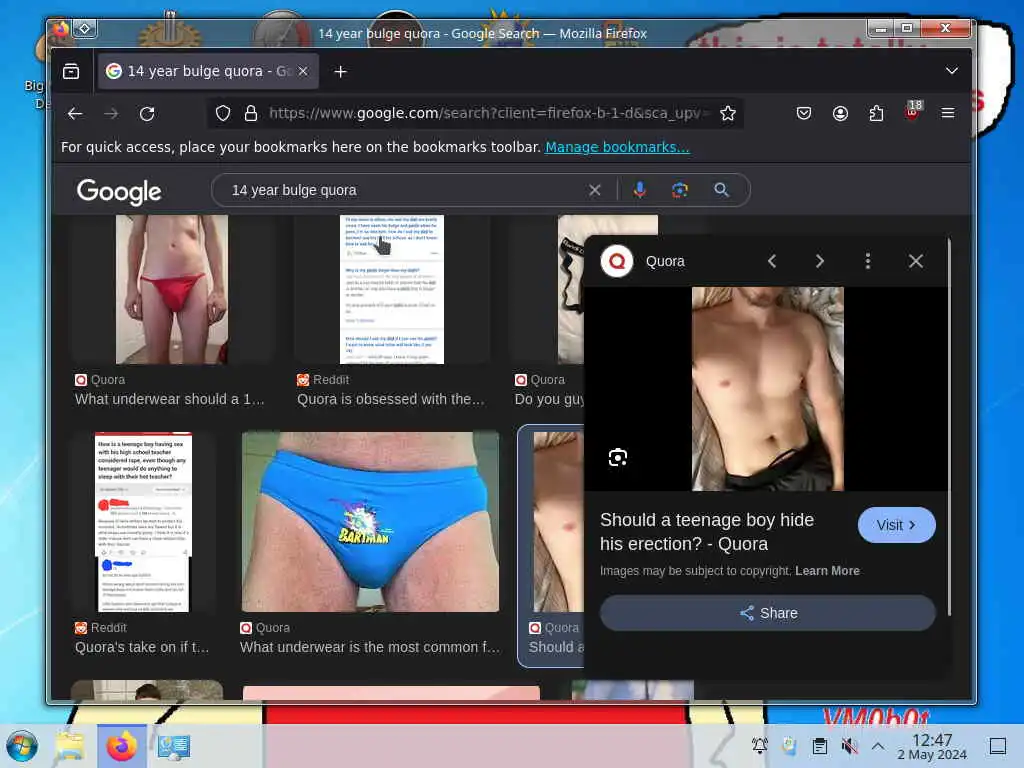Open notifications bell in system tray

coord(760,746)
